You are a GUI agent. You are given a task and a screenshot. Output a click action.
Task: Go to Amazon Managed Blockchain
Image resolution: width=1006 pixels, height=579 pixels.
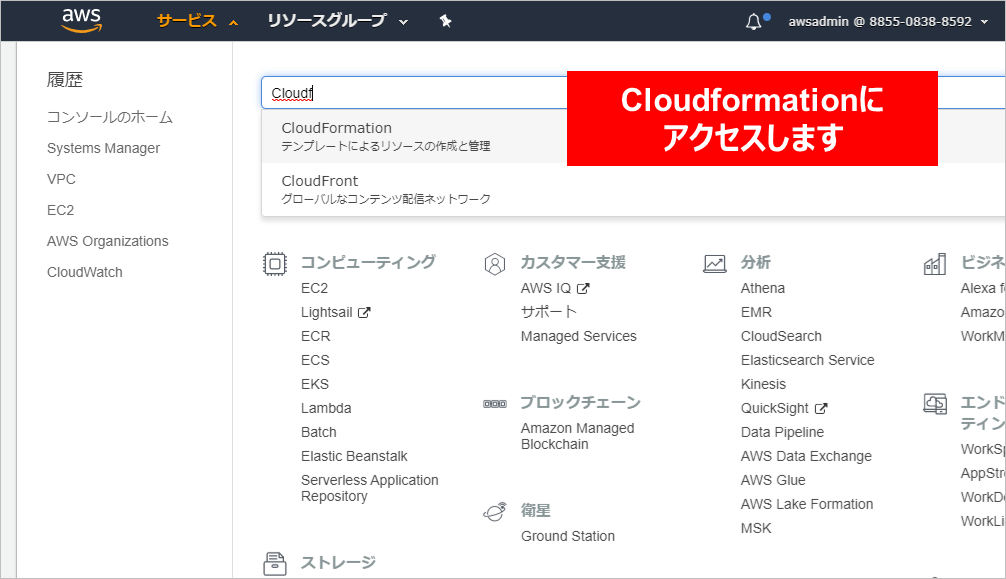tap(577, 436)
